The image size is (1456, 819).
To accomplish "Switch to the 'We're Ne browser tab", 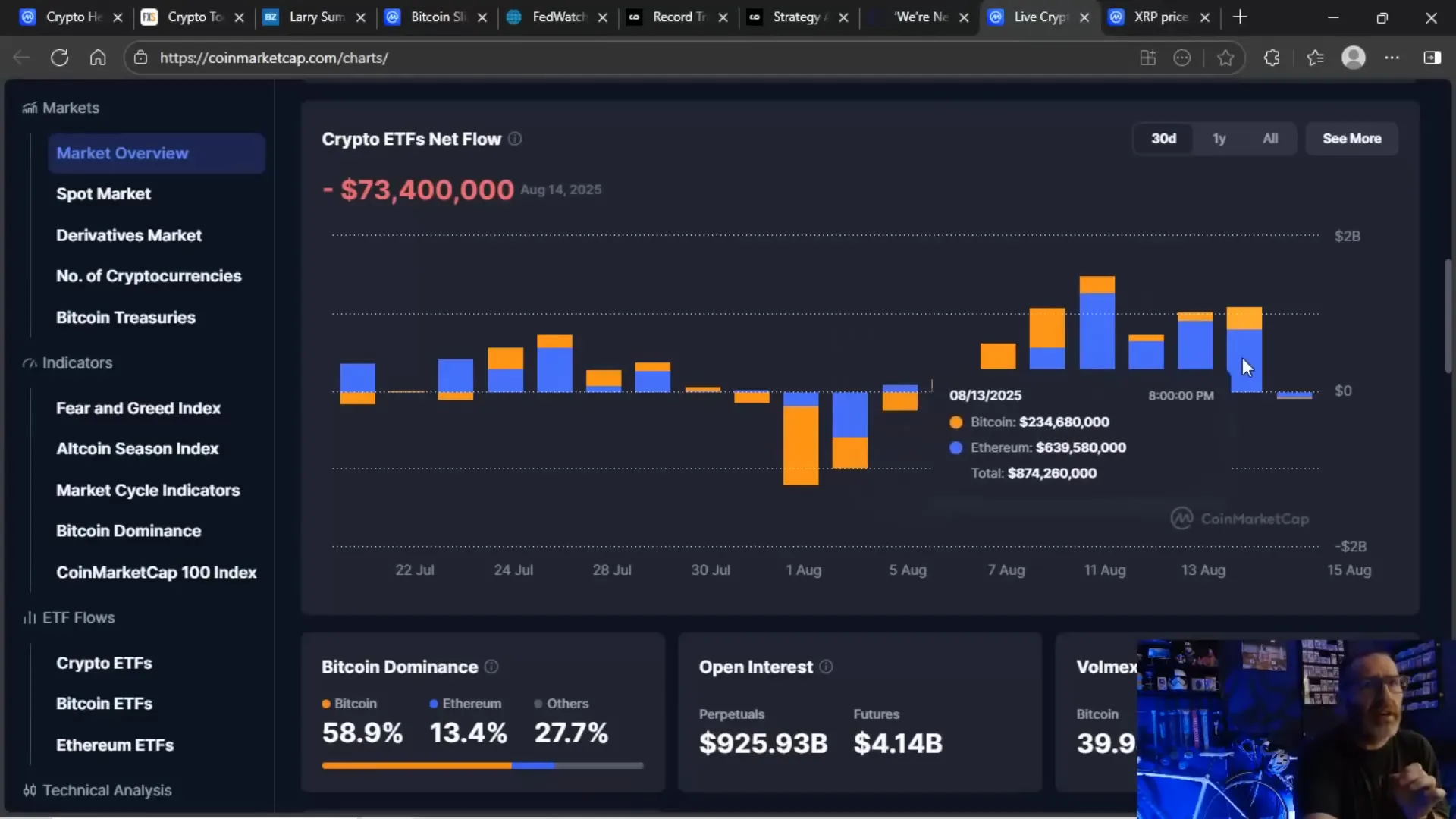I will pos(919,17).
